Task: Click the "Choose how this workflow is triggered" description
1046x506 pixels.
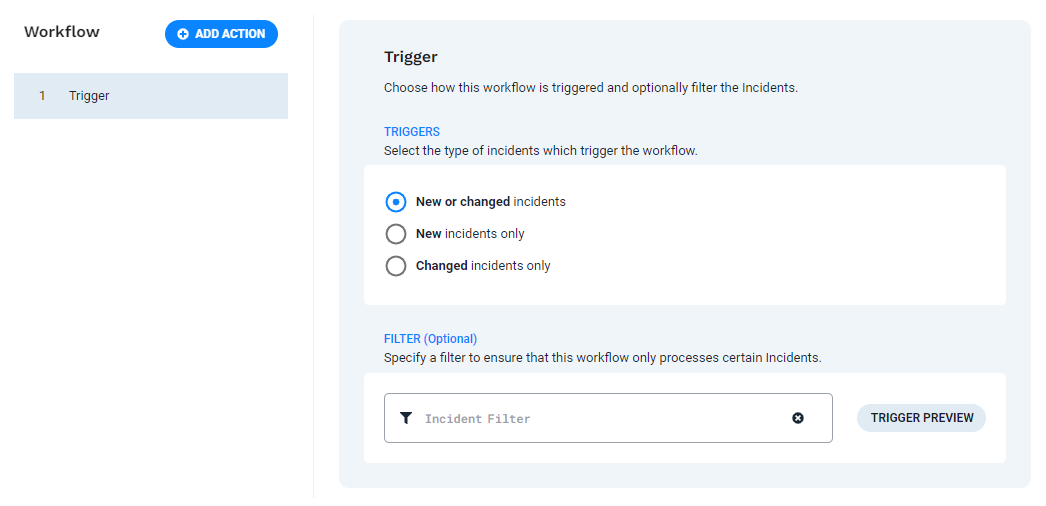Action: [590, 88]
